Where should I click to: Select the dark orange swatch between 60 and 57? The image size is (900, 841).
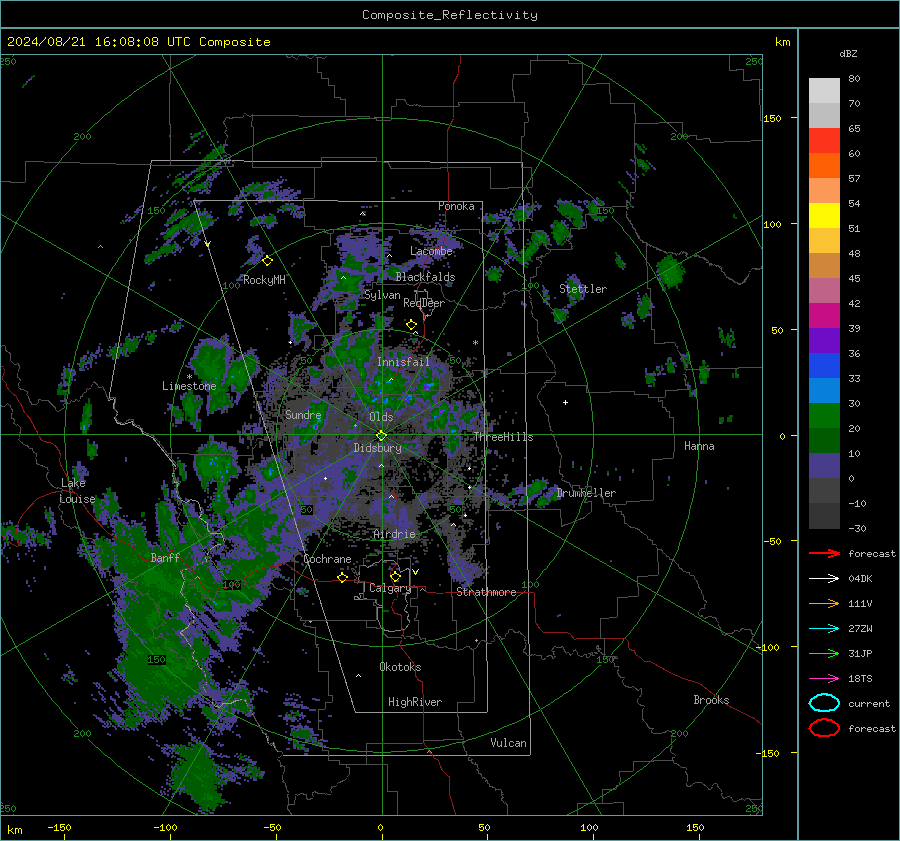coord(824,166)
